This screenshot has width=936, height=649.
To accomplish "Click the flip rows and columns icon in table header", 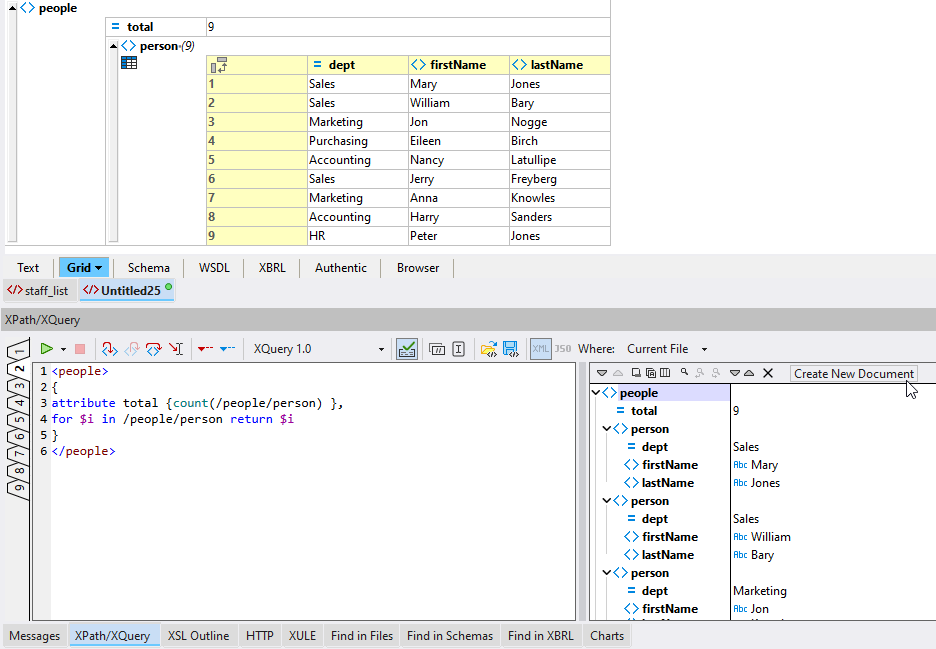I will (220, 65).
